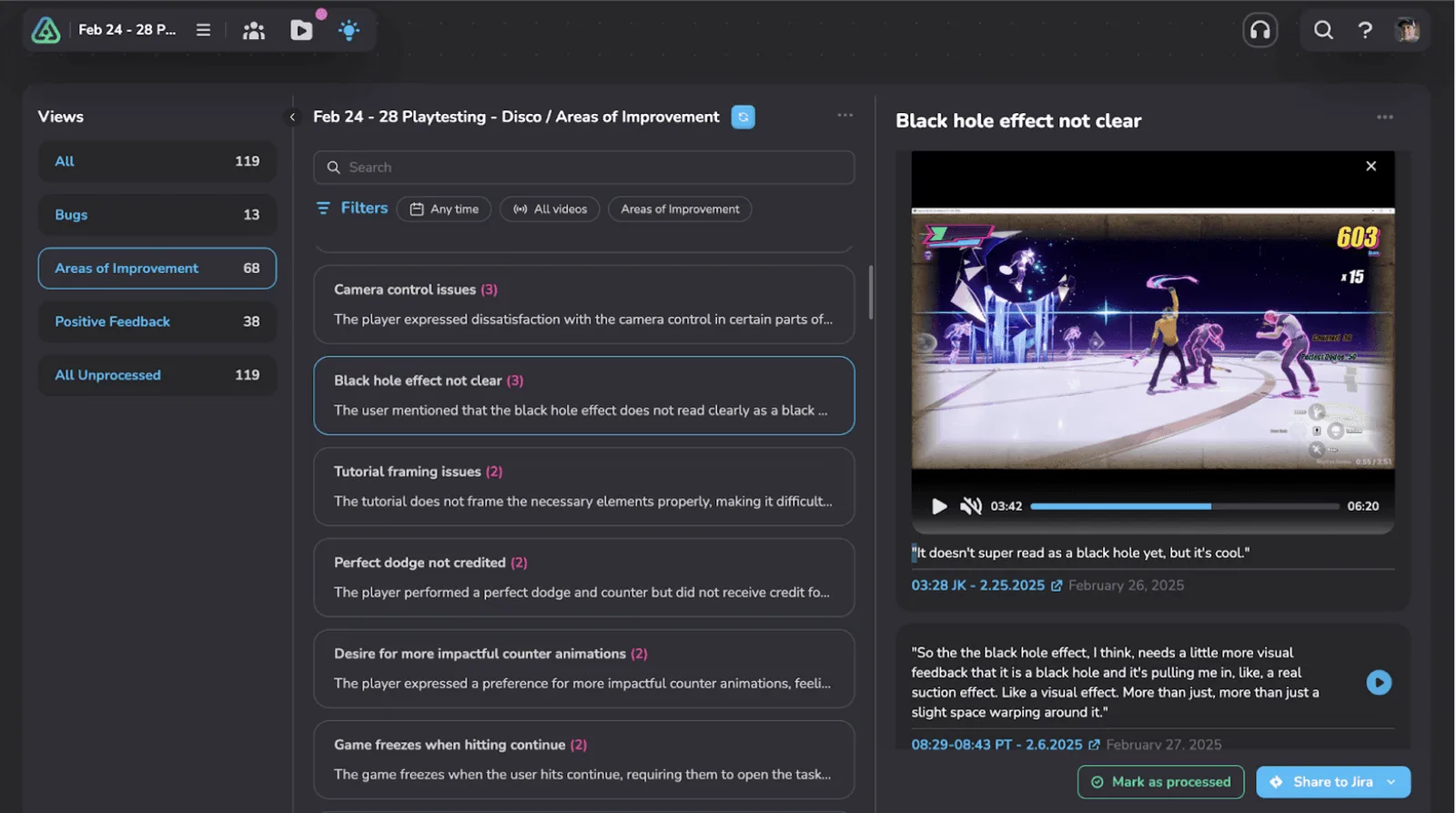Click the blue refresh icon beside title
Image resolution: width=1456 pixels, height=813 pixels.
(x=743, y=117)
